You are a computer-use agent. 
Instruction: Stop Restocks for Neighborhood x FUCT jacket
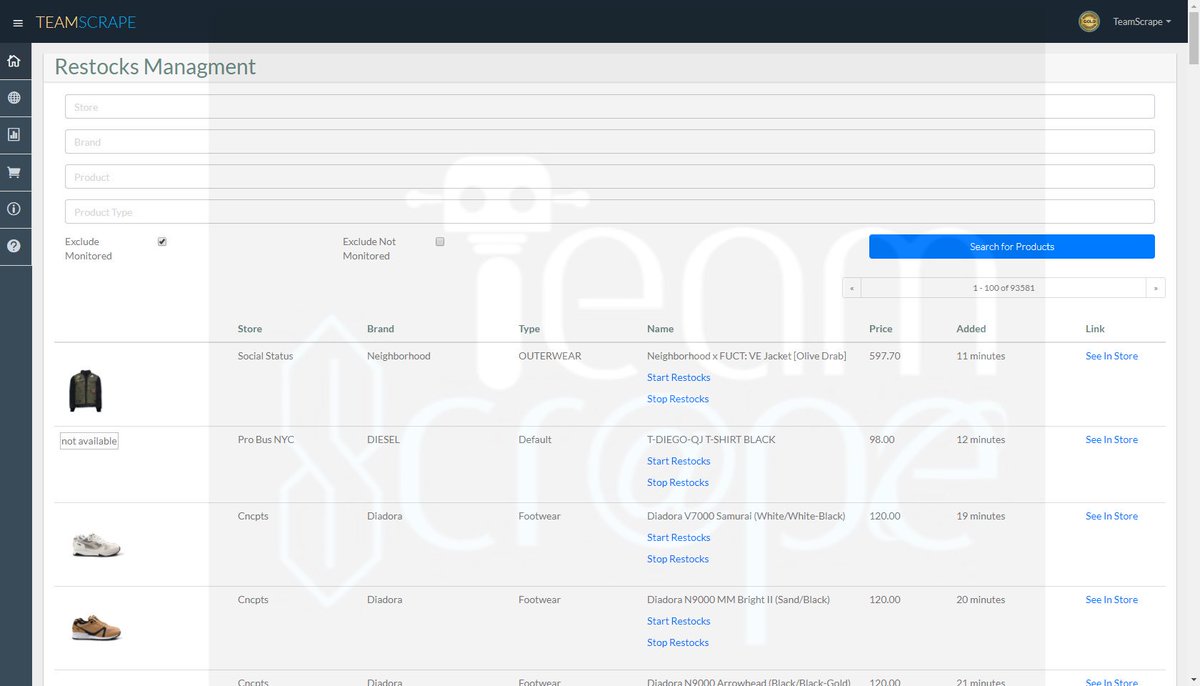click(x=678, y=399)
